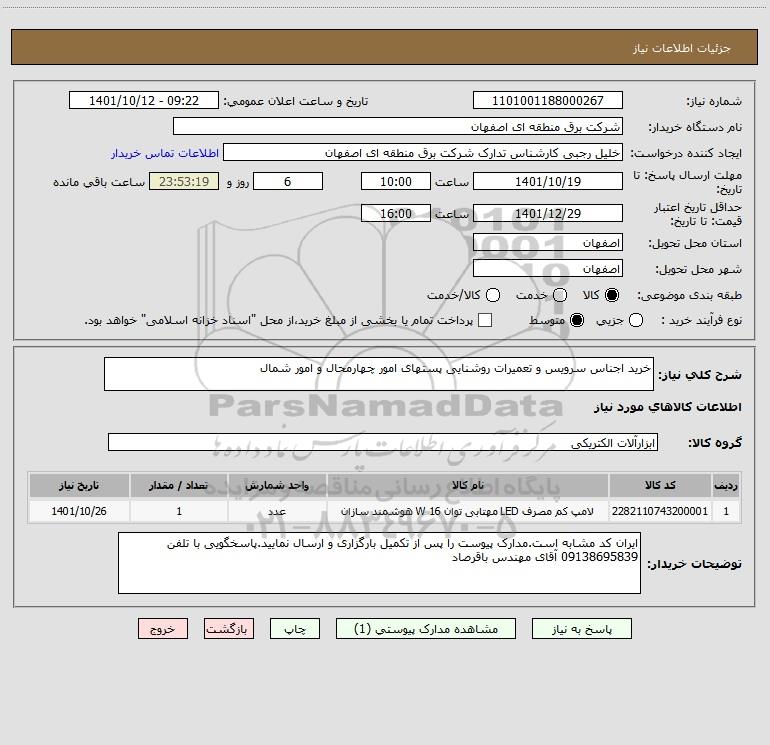Viewport: 770px width, 745px height.
Task: Click the buyer name field شرکت برق منطقه ای اصفهان
Action: pos(398,127)
